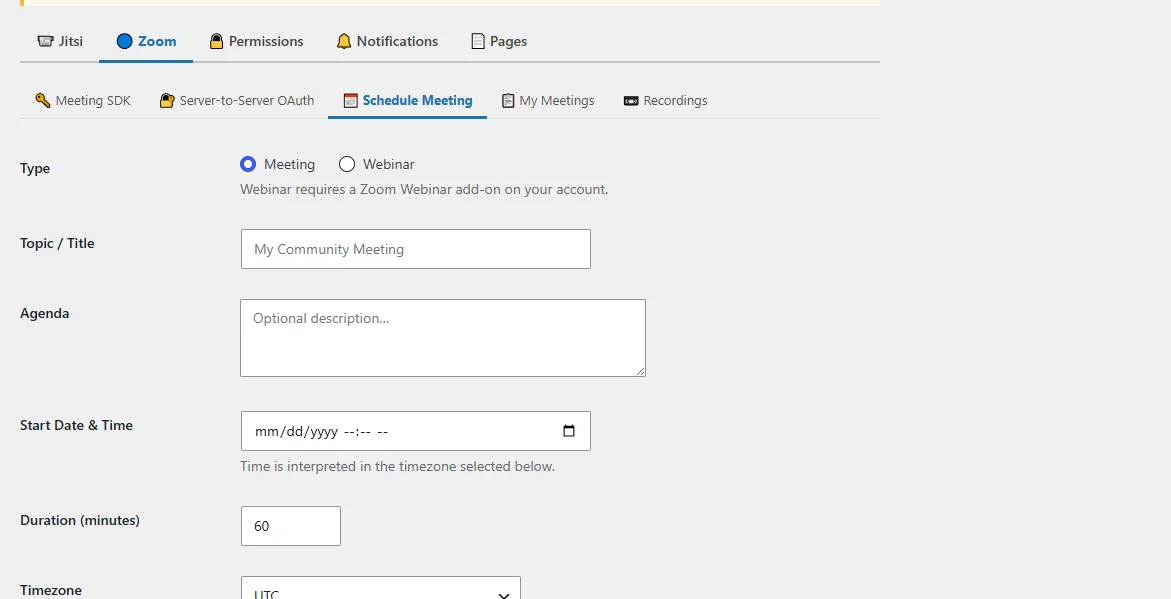This screenshot has width=1171, height=599.
Task: Select the Webinar type radio button
Action: point(347,164)
